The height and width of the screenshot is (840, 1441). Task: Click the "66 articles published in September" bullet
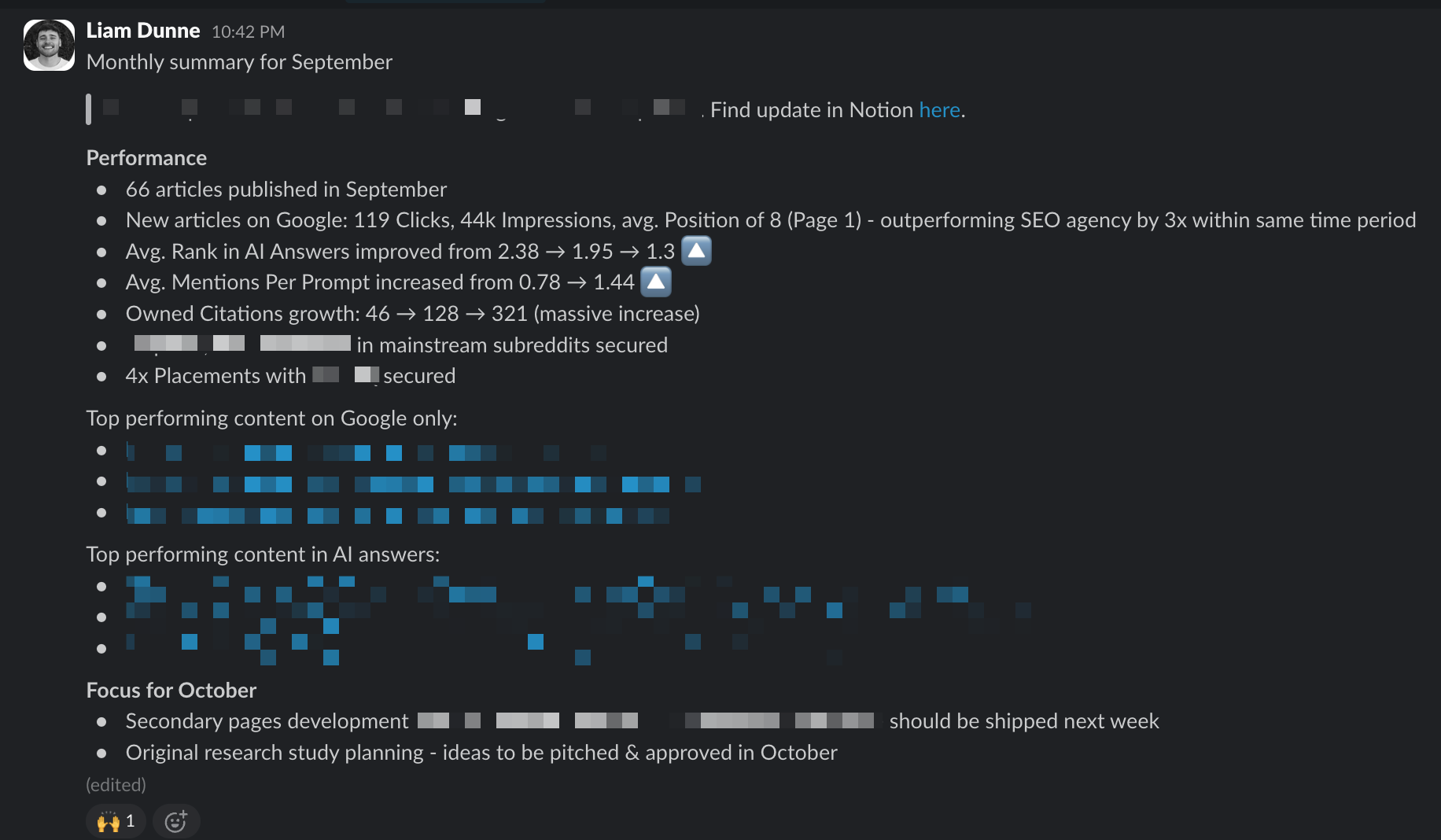(x=286, y=190)
